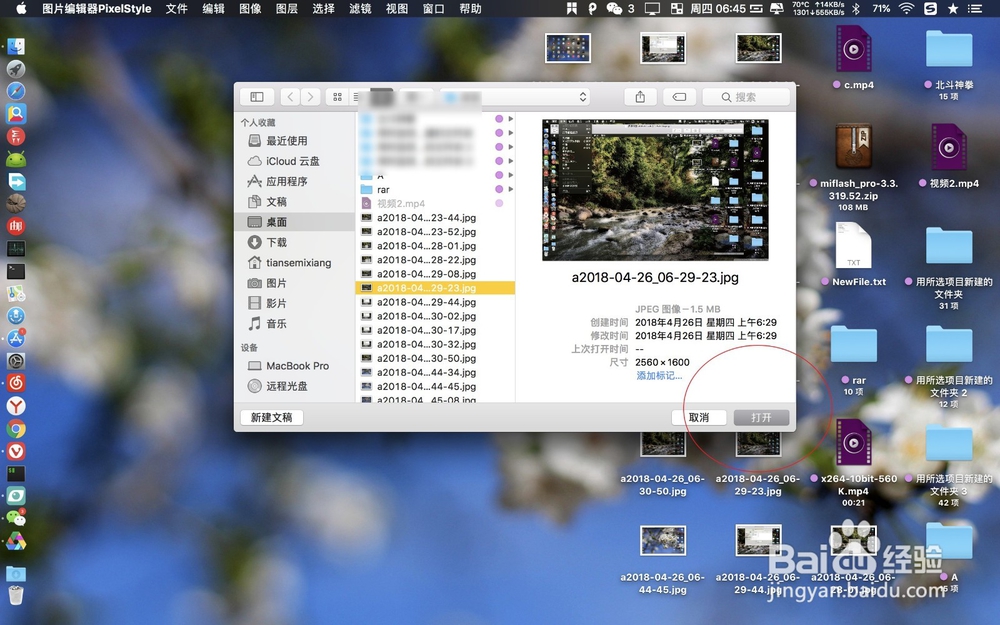1000x625 pixels.
Task: Open the 滤镜 menu
Action: pos(360,9)
